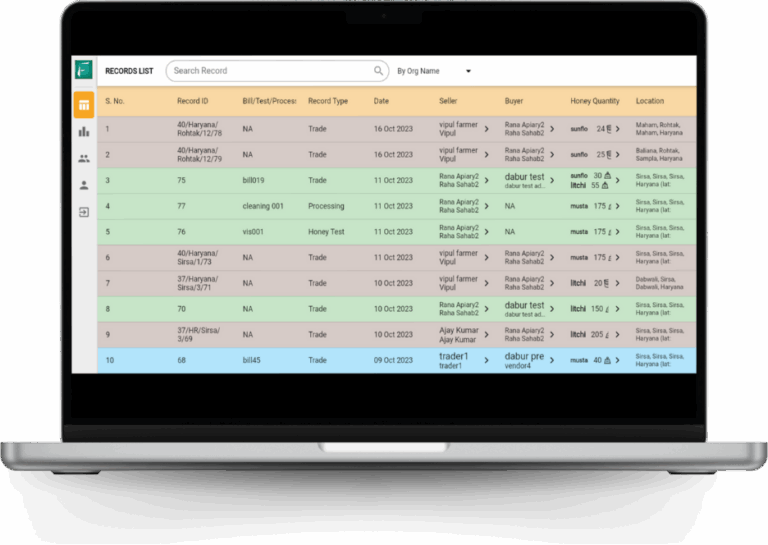Expand honey quantity chevron in row 10
768x545 pixels.
618,360
